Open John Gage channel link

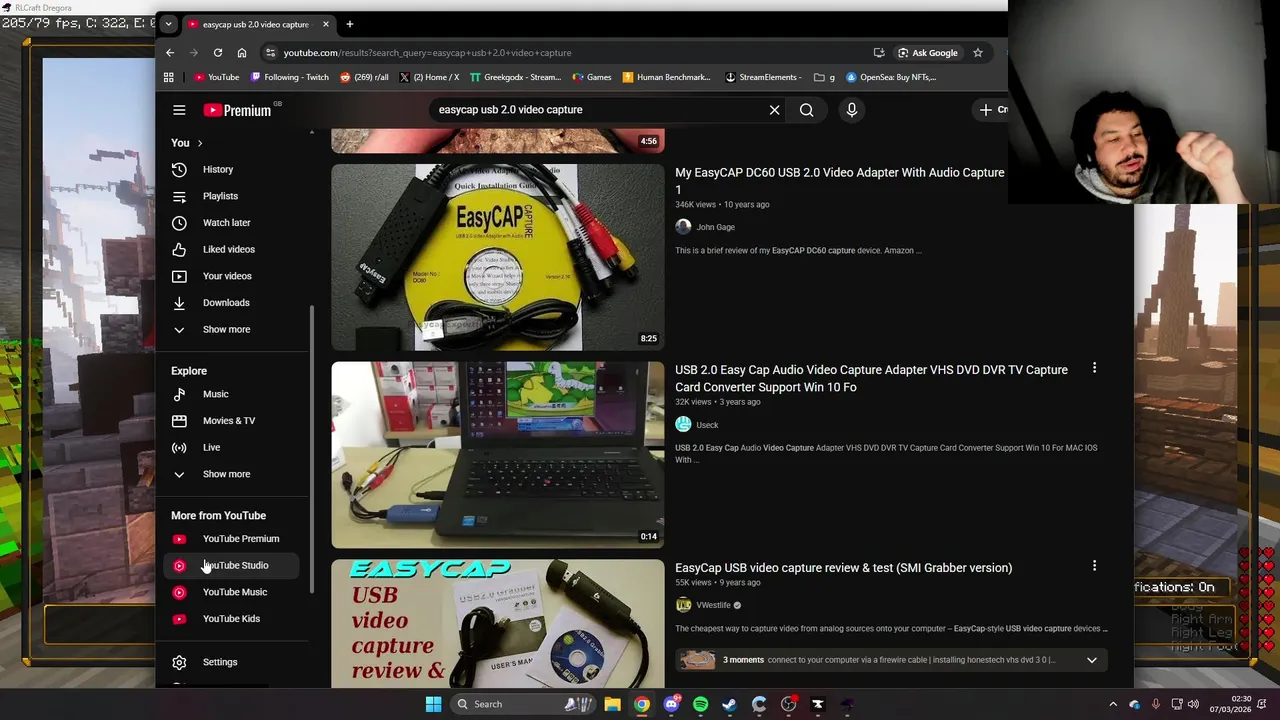[x=715, y=227]
